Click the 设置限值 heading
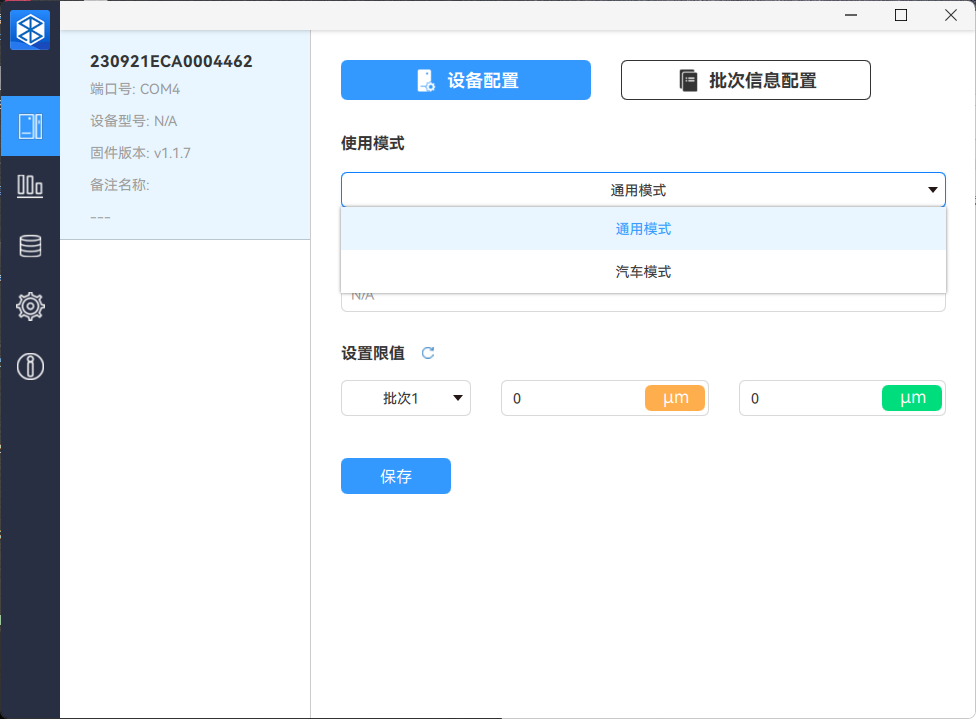The width and height of the screenshot is (976, 719). click(373, 353)
